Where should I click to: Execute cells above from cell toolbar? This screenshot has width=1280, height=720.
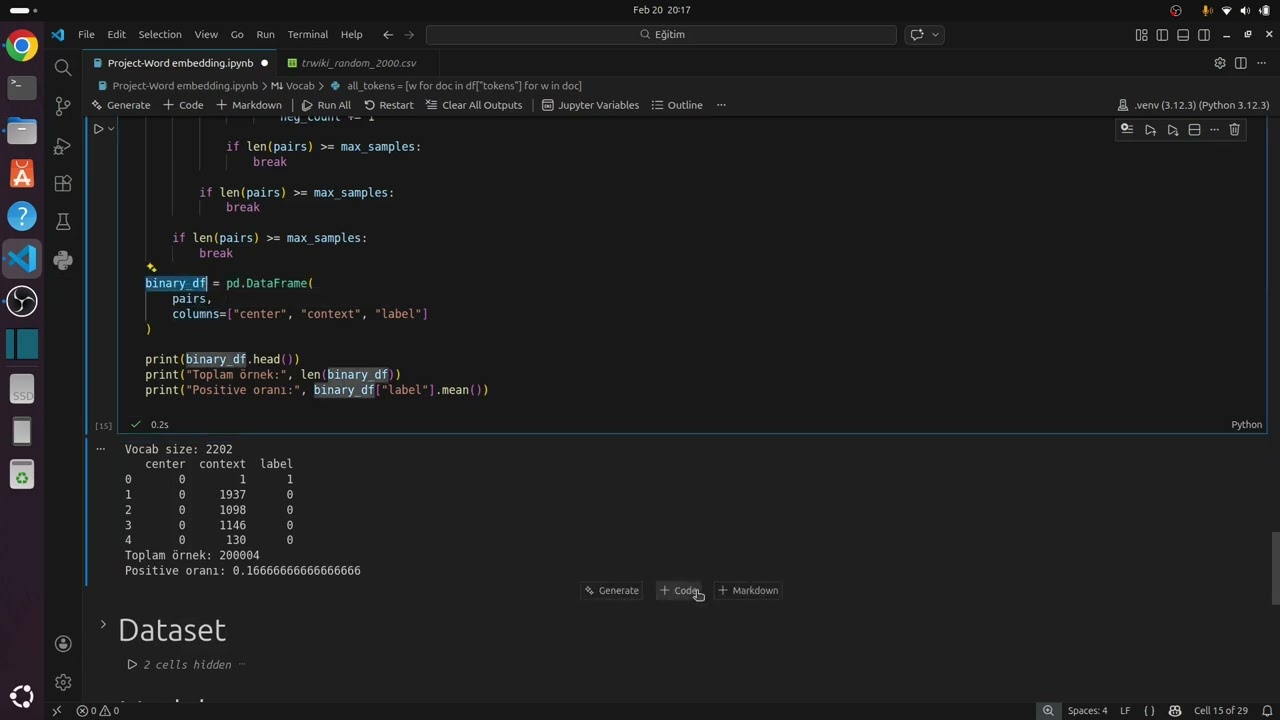(x=1150, y=129)
